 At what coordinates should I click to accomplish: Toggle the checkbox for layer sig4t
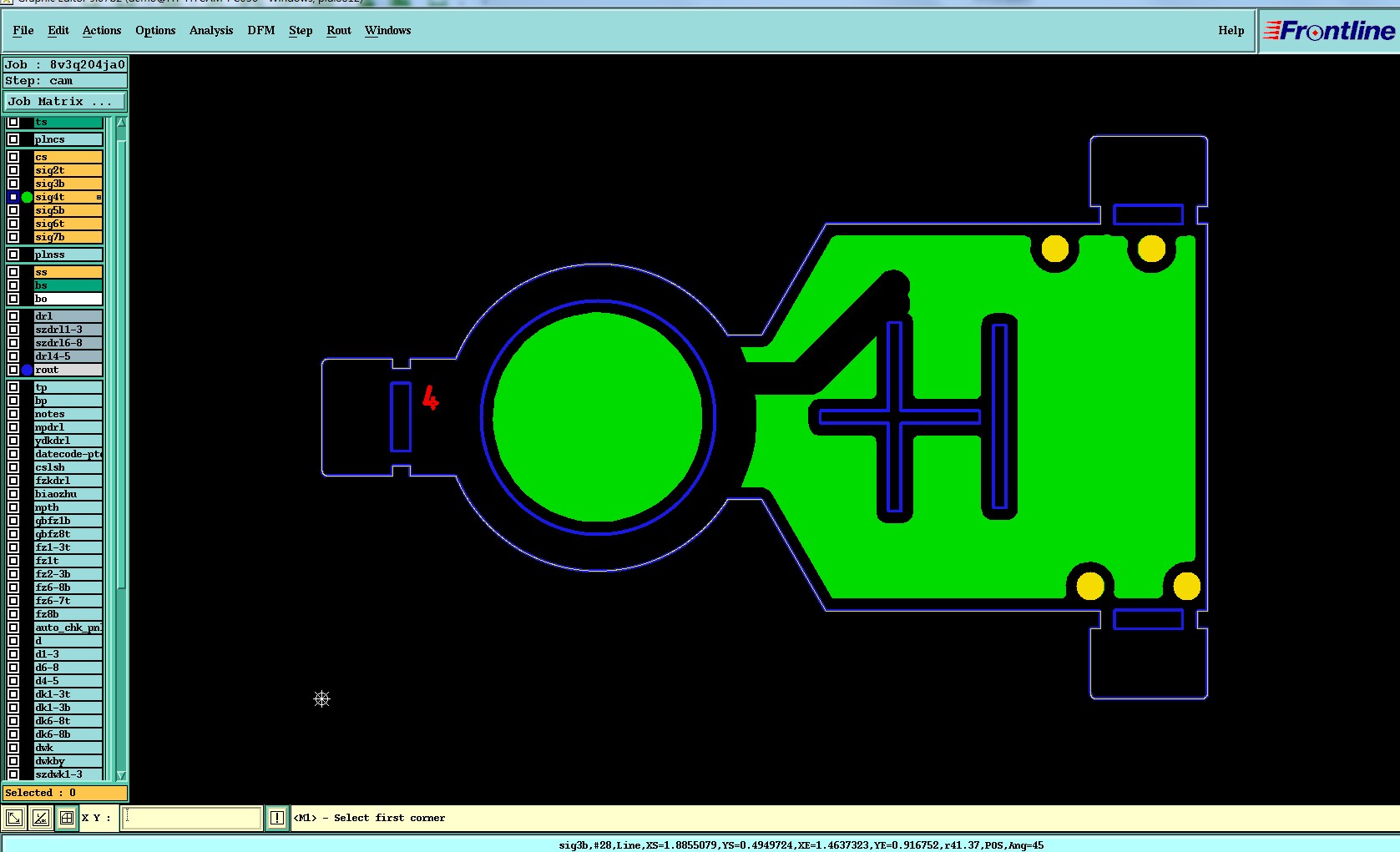(x=13, y=197)
